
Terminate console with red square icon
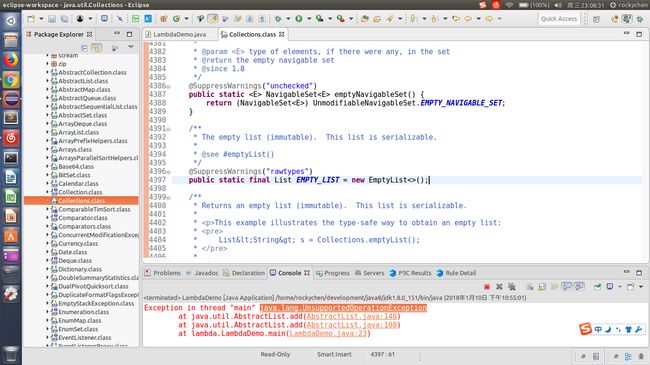[487, 287]
